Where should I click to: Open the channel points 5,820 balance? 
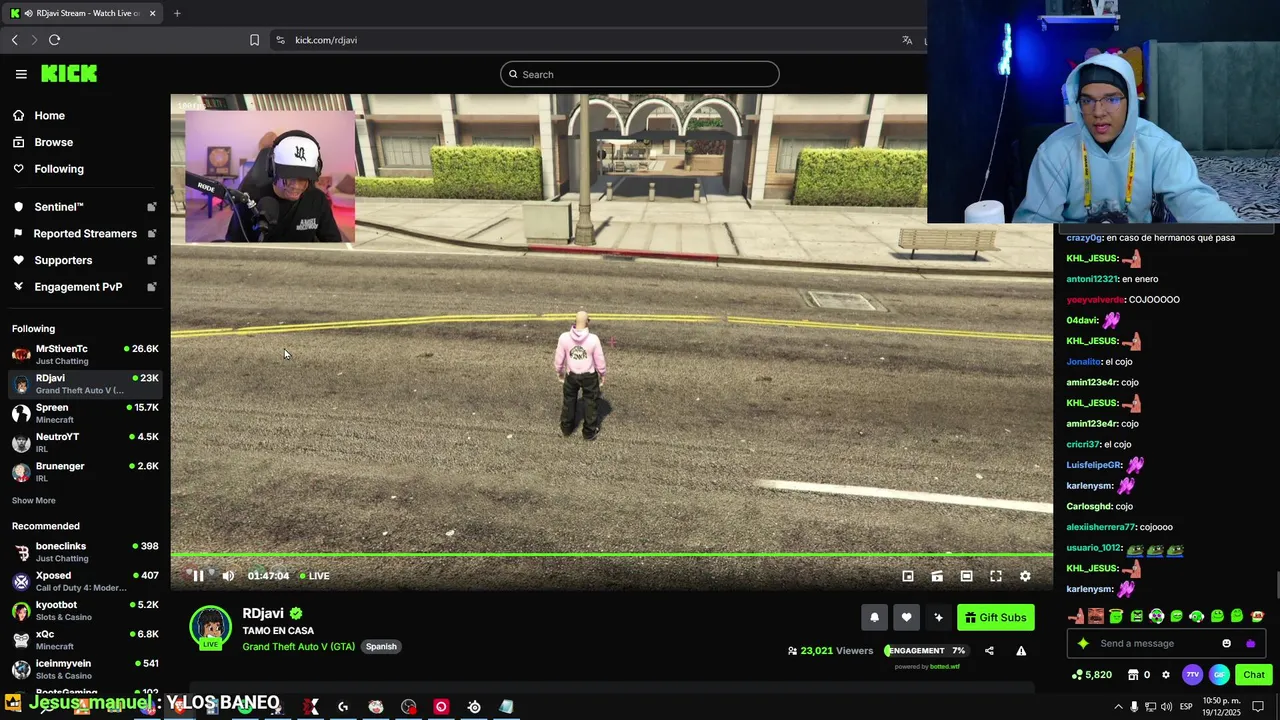coord(1091,675)
